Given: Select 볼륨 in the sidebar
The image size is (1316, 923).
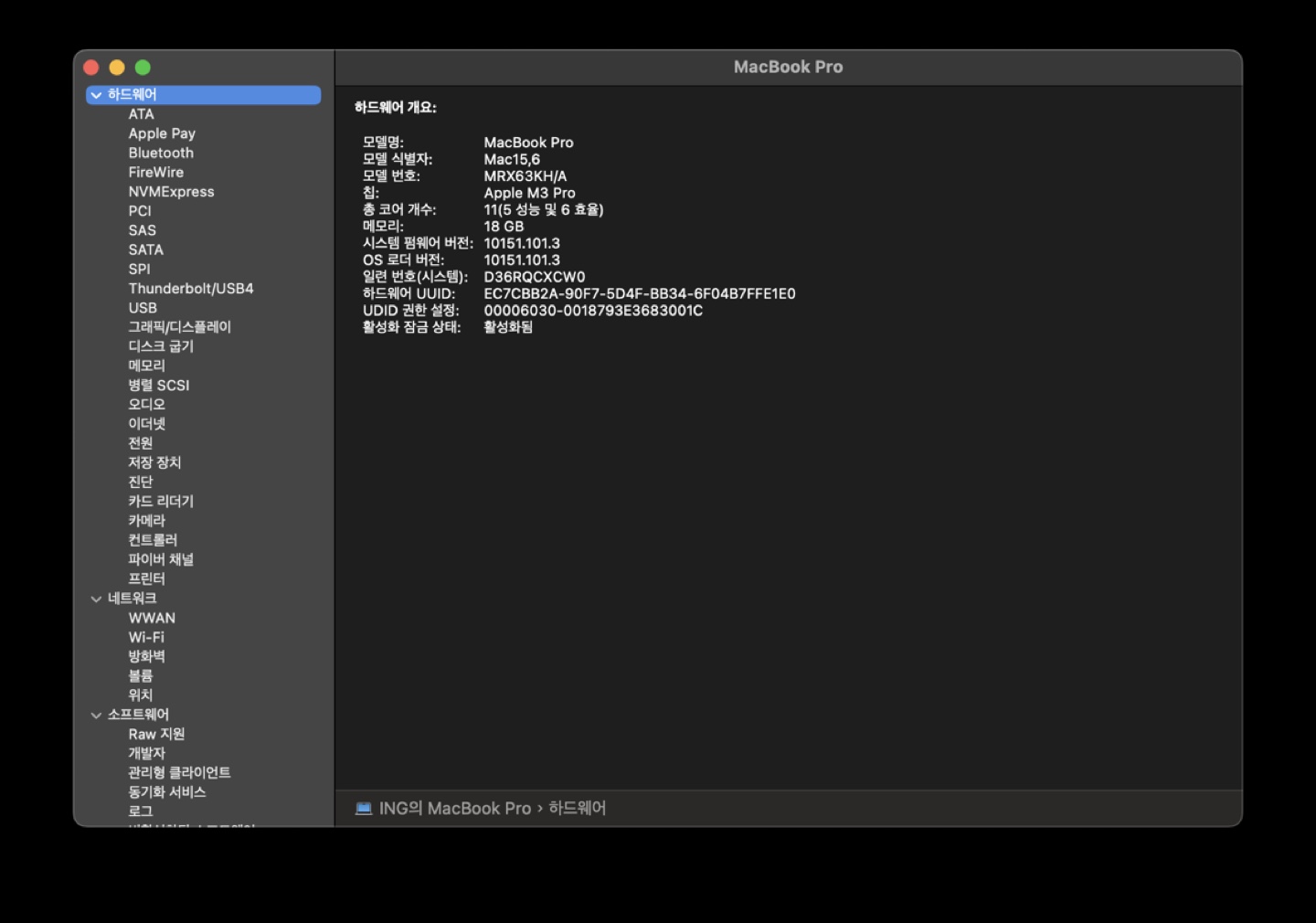Looking at the screenshot, I should click(140, 676).
